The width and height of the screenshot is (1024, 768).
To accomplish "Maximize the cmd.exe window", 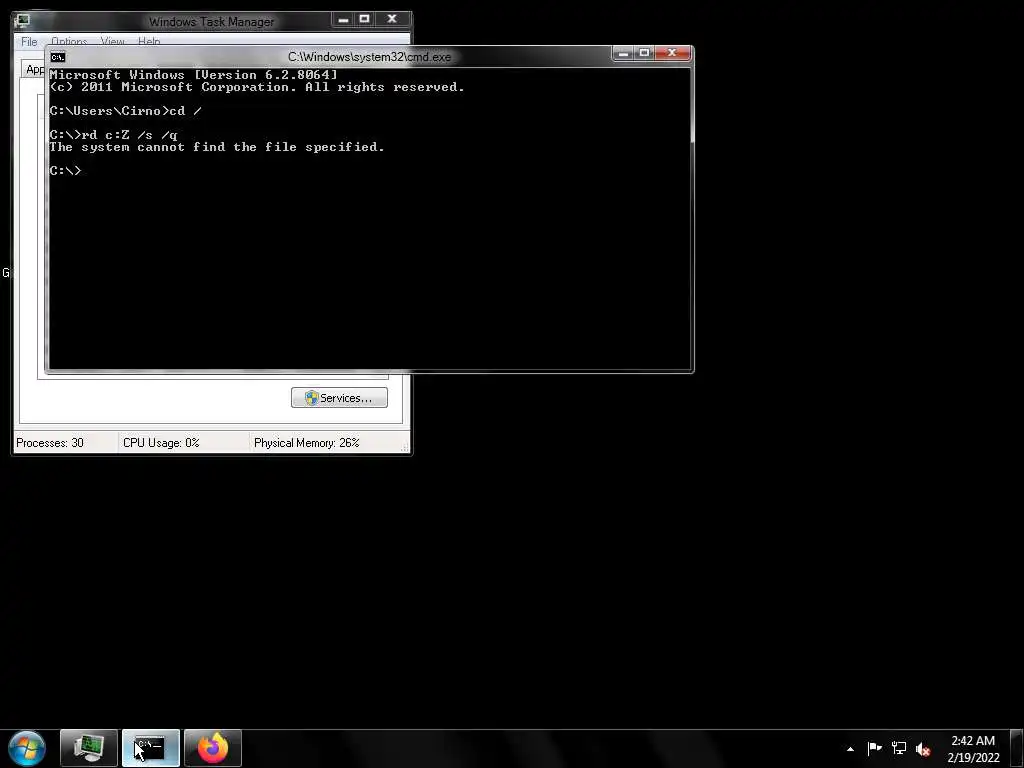I will [x=644, y=53].
